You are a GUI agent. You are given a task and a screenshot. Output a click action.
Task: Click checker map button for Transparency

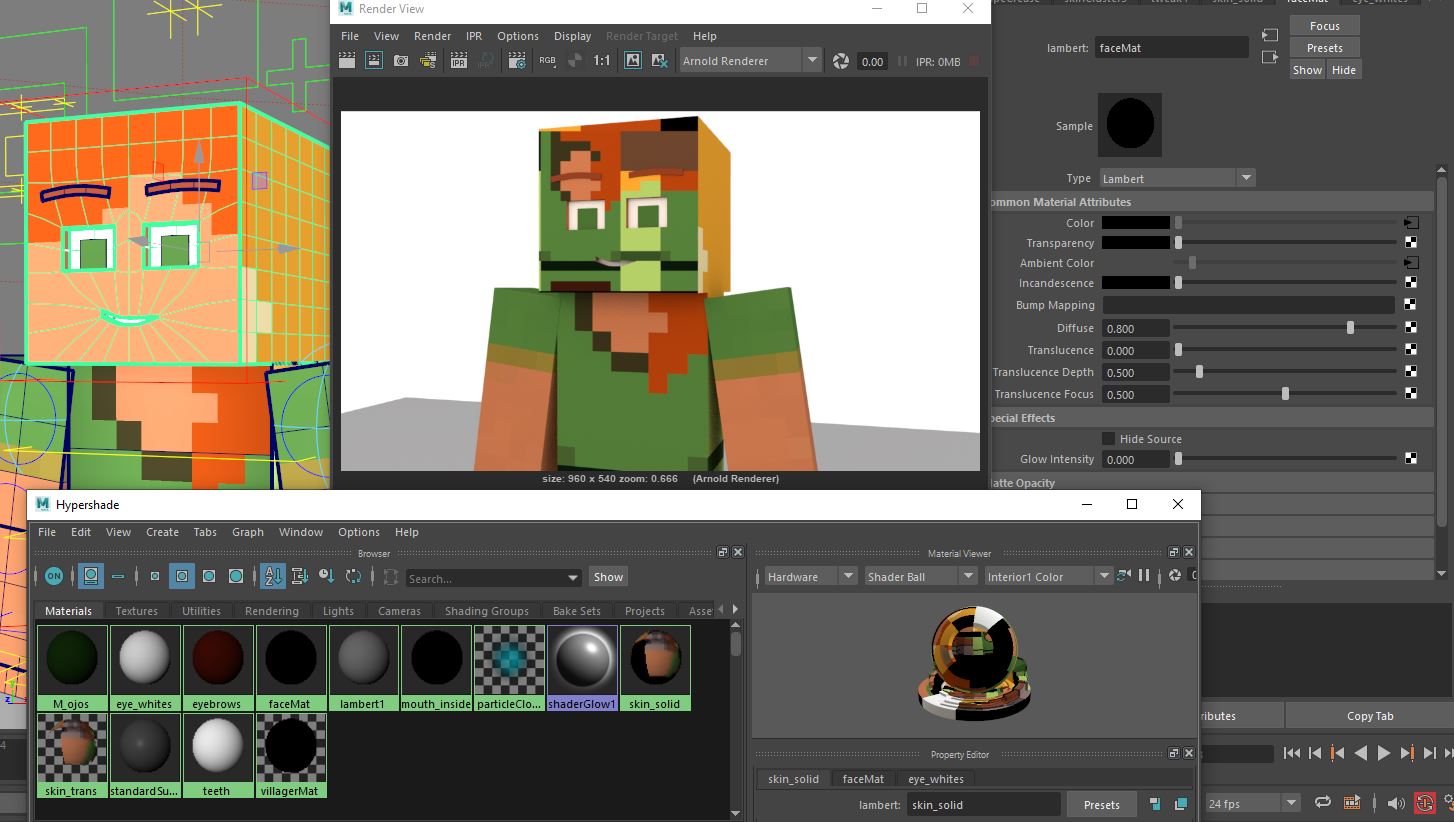click(x=1411, y=243)
